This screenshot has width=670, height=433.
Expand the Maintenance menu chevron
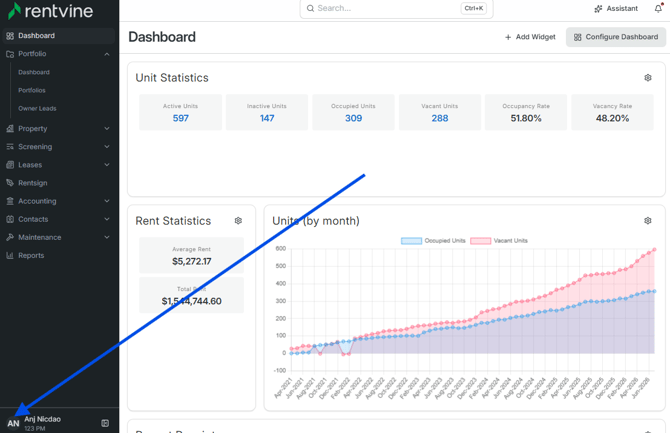point(107,237)
